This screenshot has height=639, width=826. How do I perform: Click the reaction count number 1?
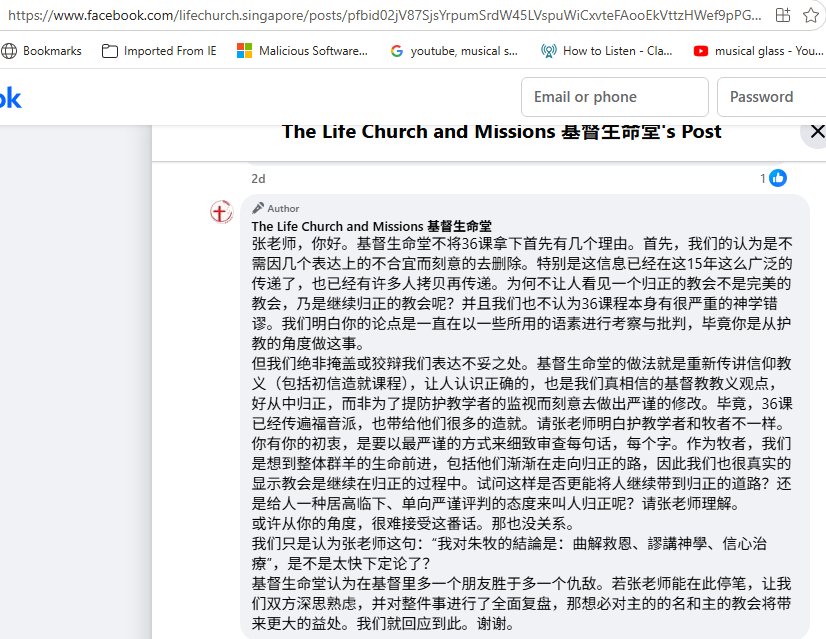click(x=763, y=179)
